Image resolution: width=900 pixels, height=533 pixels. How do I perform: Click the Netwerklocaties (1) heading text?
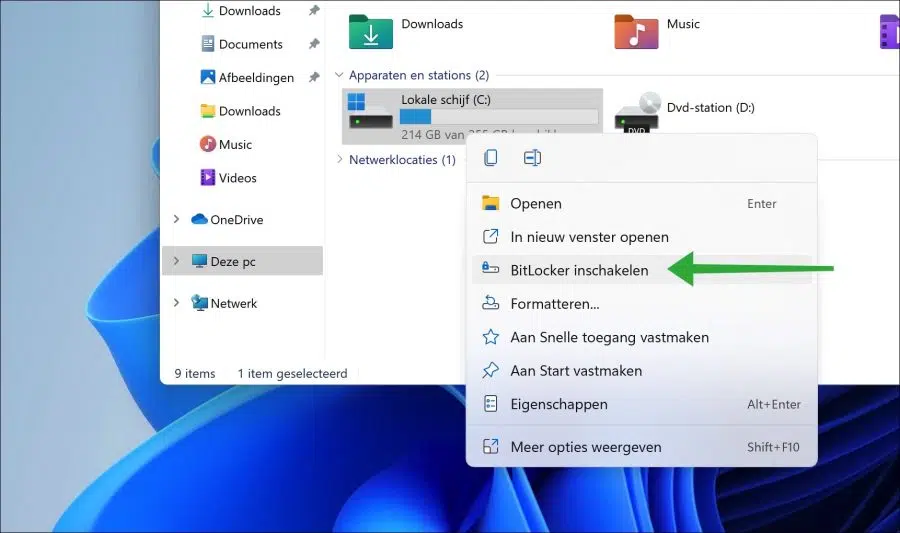[402, 159]
